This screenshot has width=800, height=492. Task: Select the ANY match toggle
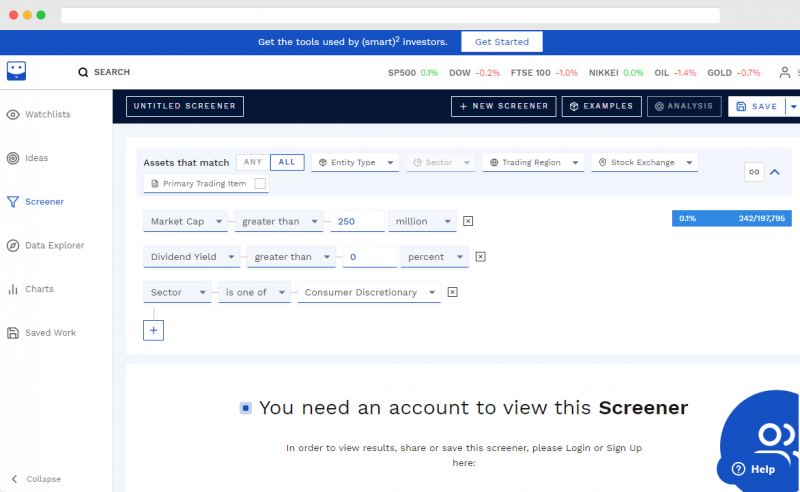(253, 162)
